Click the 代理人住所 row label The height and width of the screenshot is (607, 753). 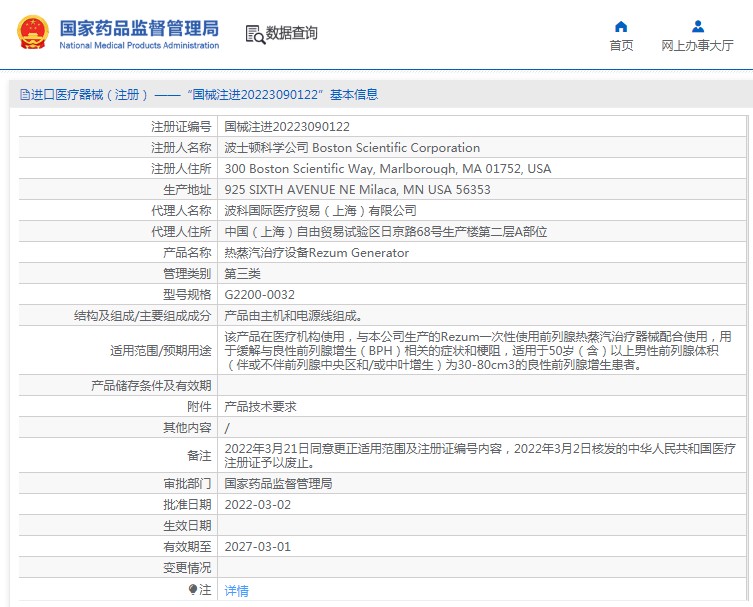[181, 232]
